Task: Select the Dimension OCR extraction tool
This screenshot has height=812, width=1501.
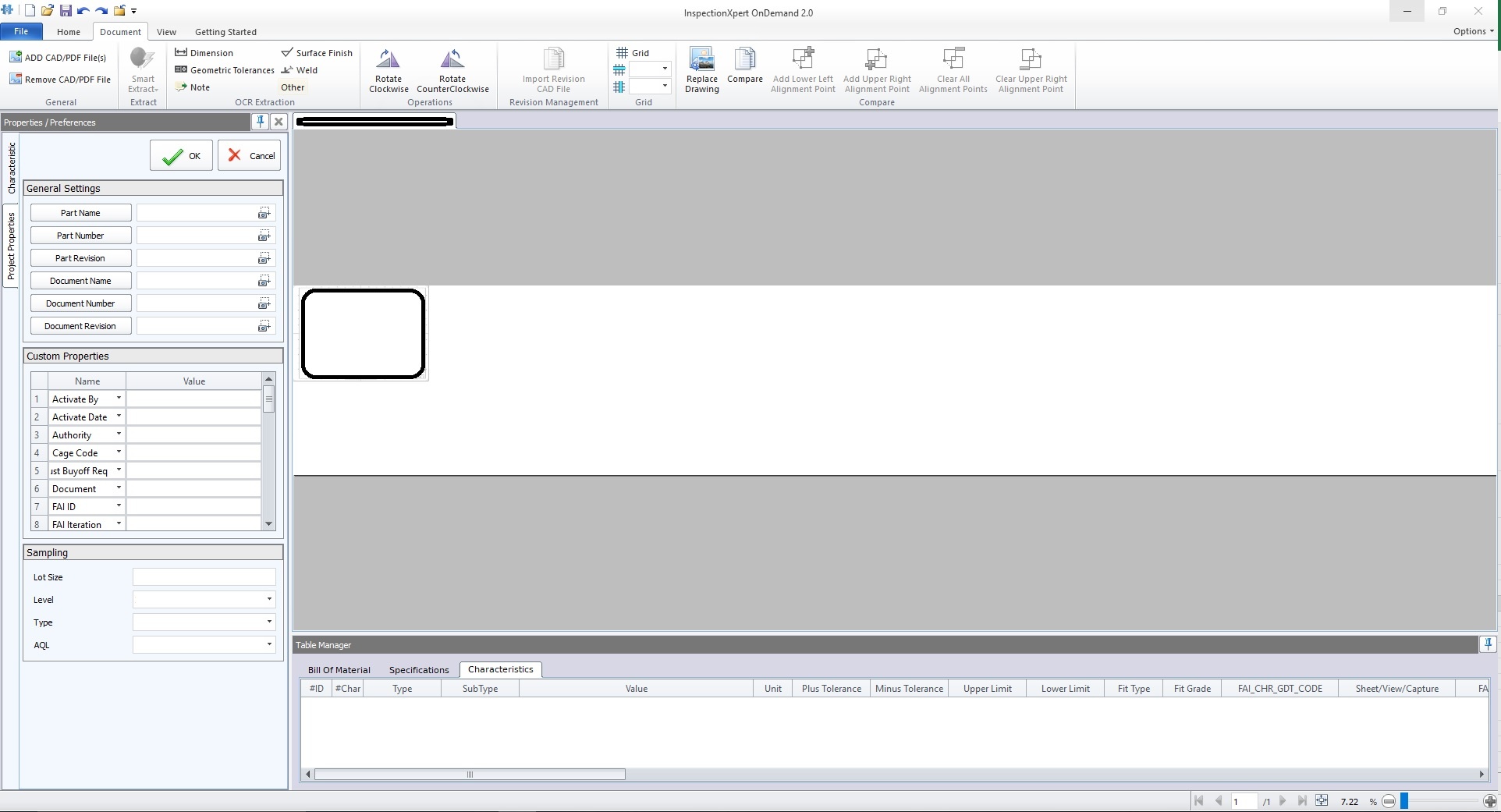Action: point(205,52)
